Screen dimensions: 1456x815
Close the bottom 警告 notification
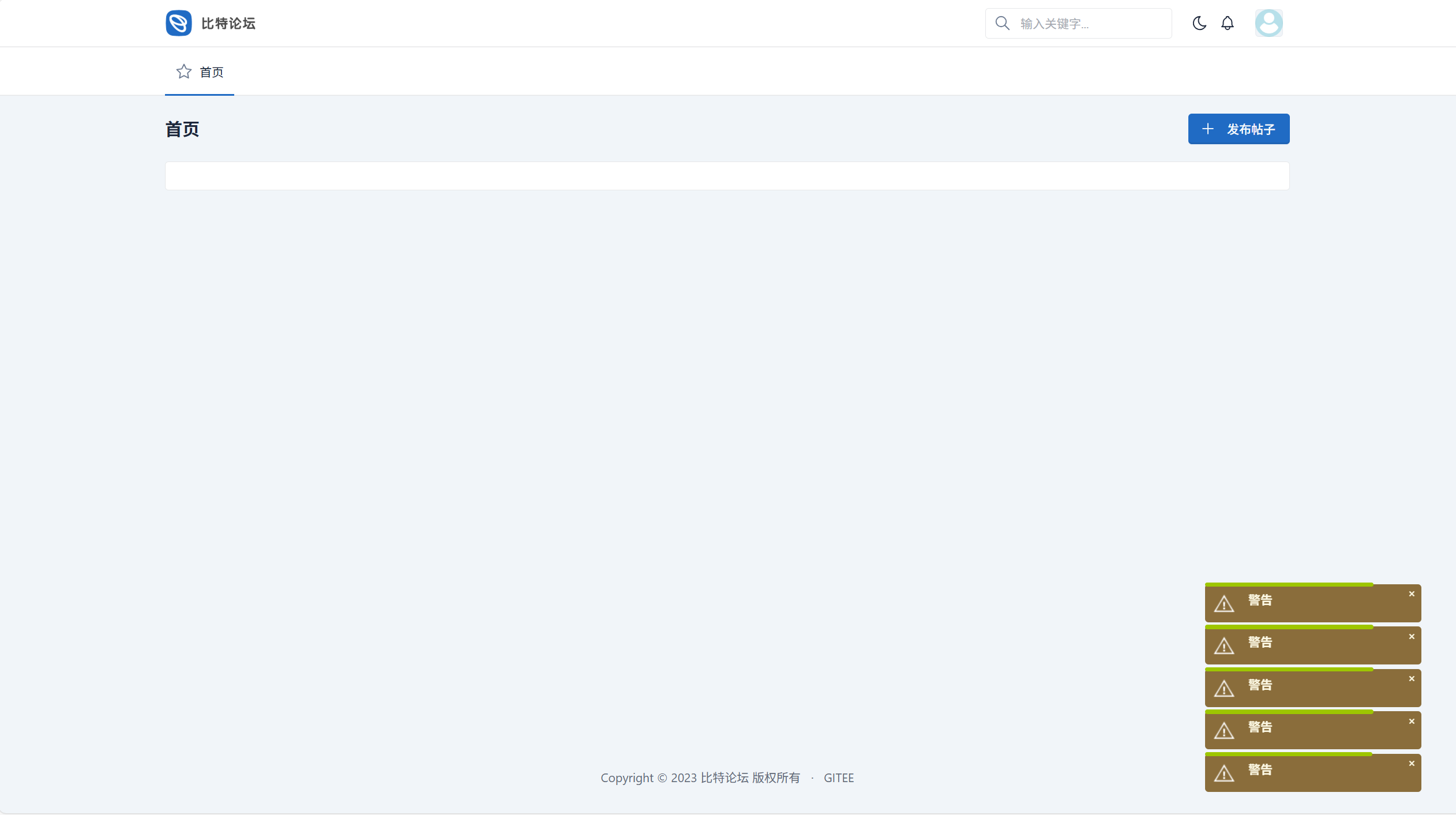click(1412, 764)
